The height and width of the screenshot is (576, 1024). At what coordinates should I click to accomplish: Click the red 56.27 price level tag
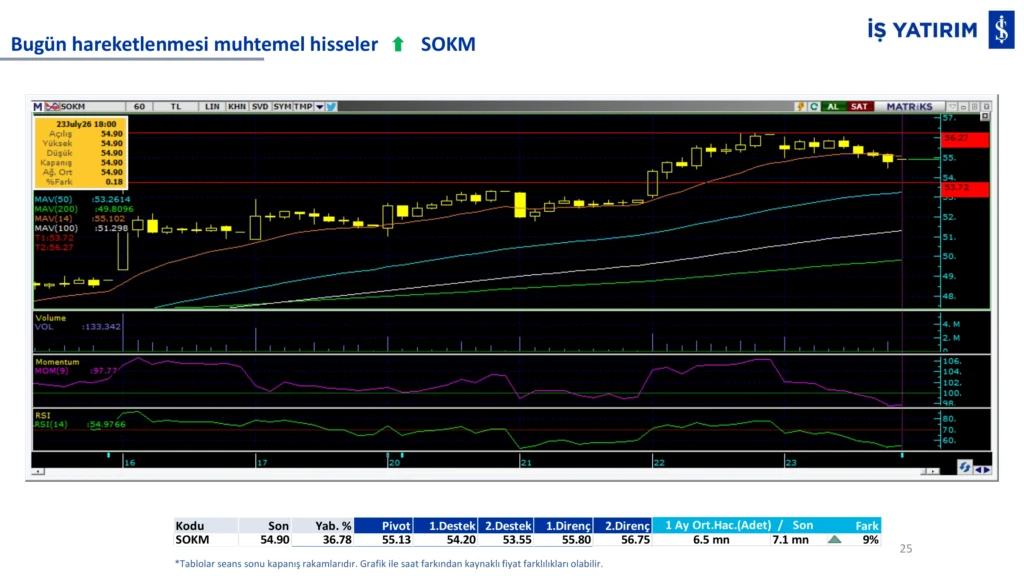click(x=965, y=138)
